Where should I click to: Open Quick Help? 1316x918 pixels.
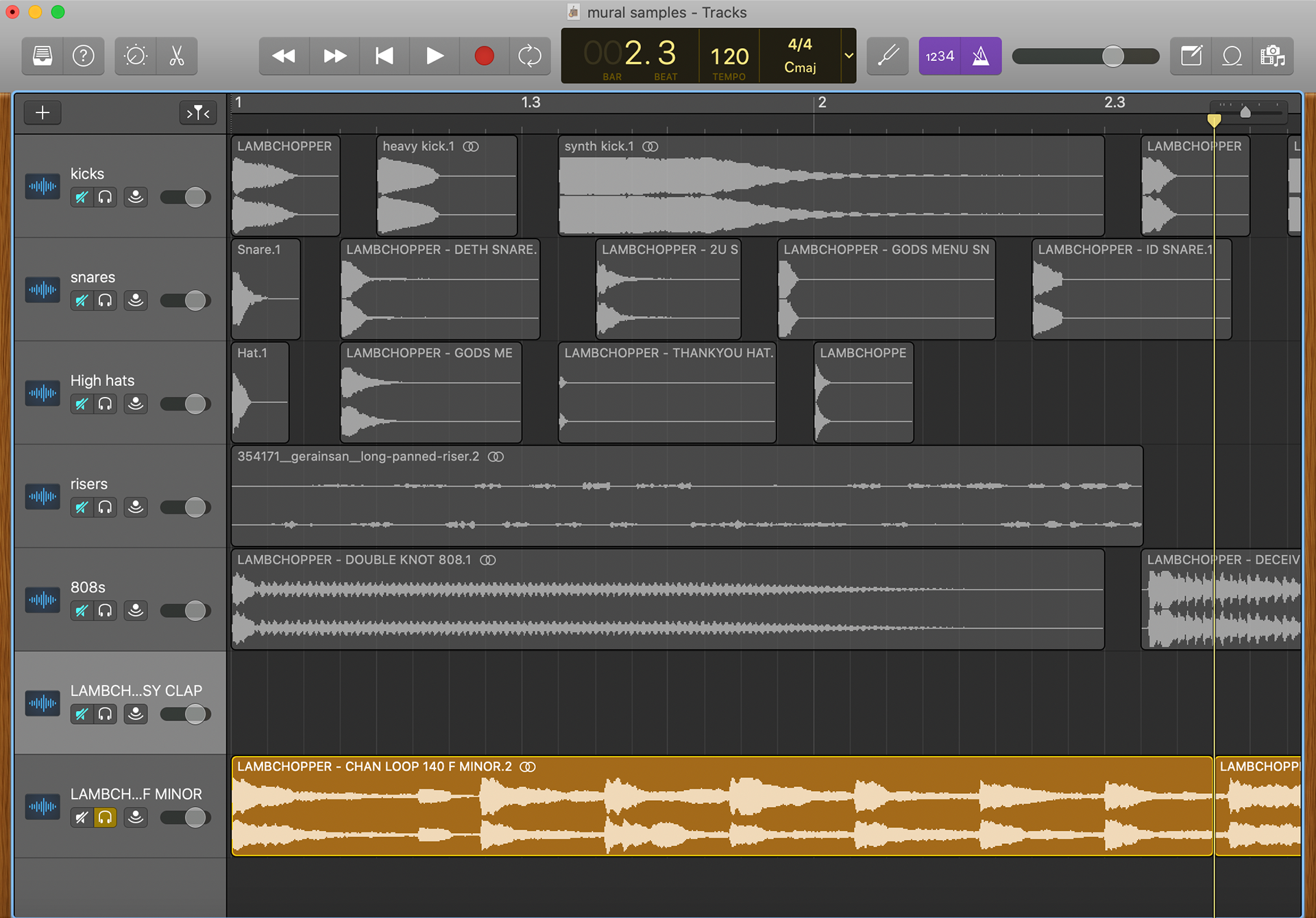point(84,56)
